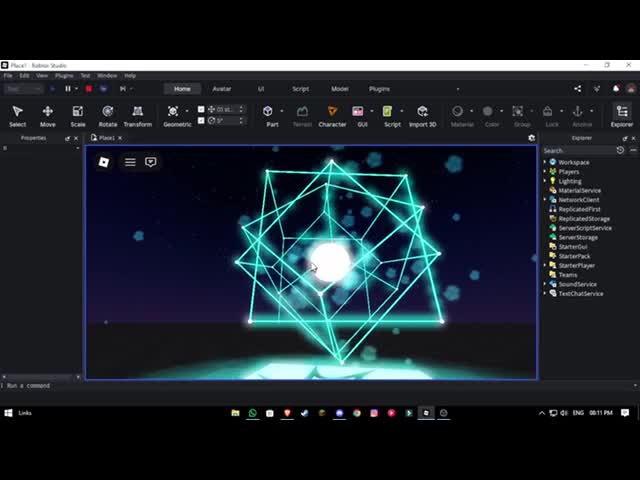The width and height of the screenshot is (640, 480).
Task: Open the Pause button dropdown arrow
Action: coord(76,89)
